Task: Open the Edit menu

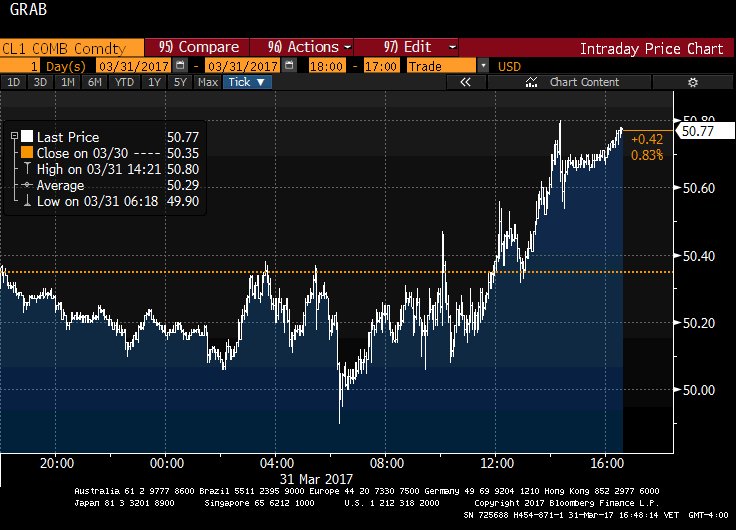Action: (x=420, y=47)
